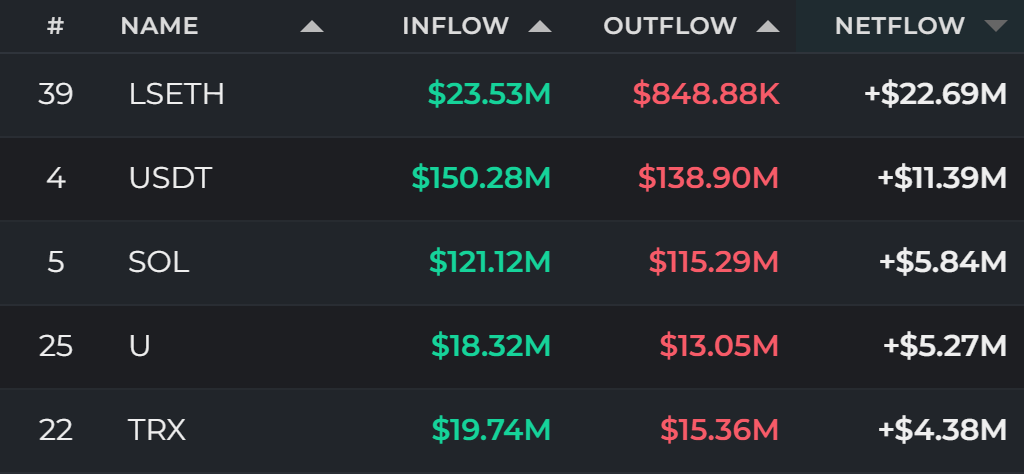Viewport: 1024px width, 474px height.
Task: Click the # rank column header
Action: 56,26
